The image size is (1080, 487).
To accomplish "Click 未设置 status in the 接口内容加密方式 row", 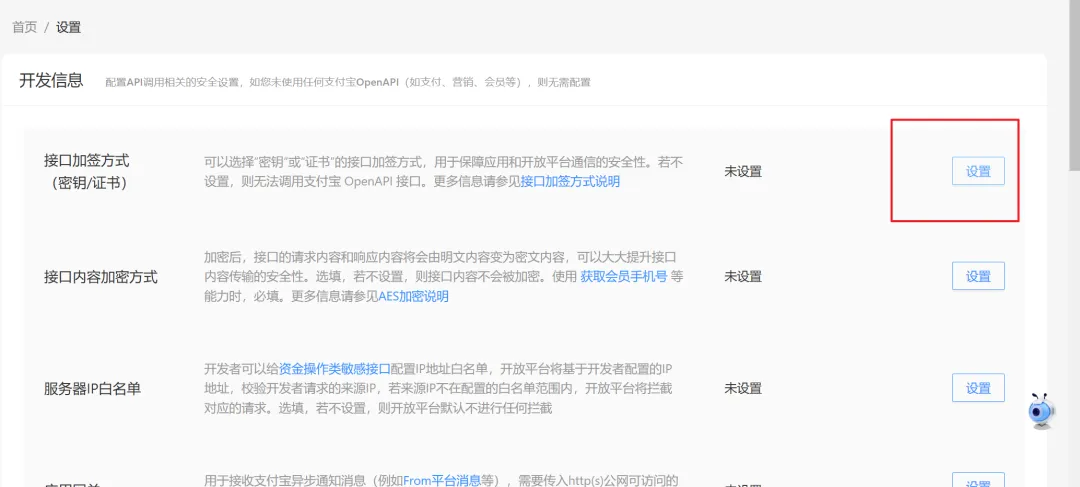I will 742,277.
